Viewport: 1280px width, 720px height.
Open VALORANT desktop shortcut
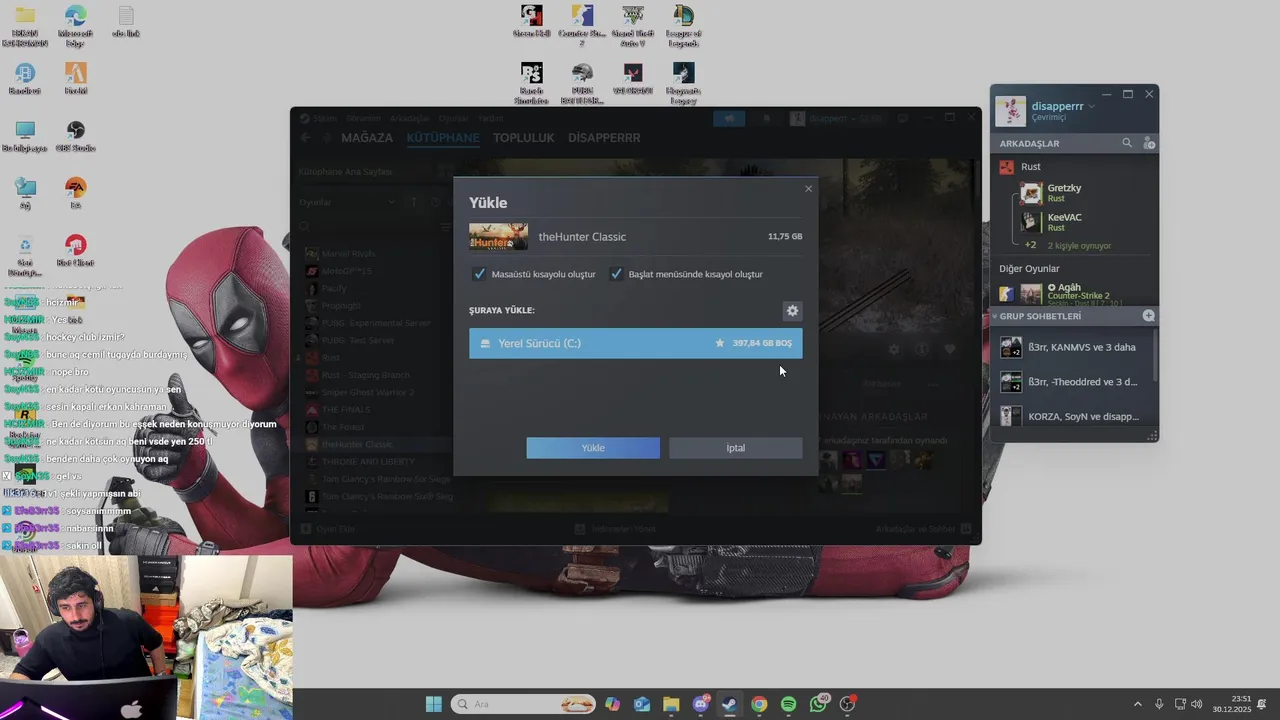point(632,79)
